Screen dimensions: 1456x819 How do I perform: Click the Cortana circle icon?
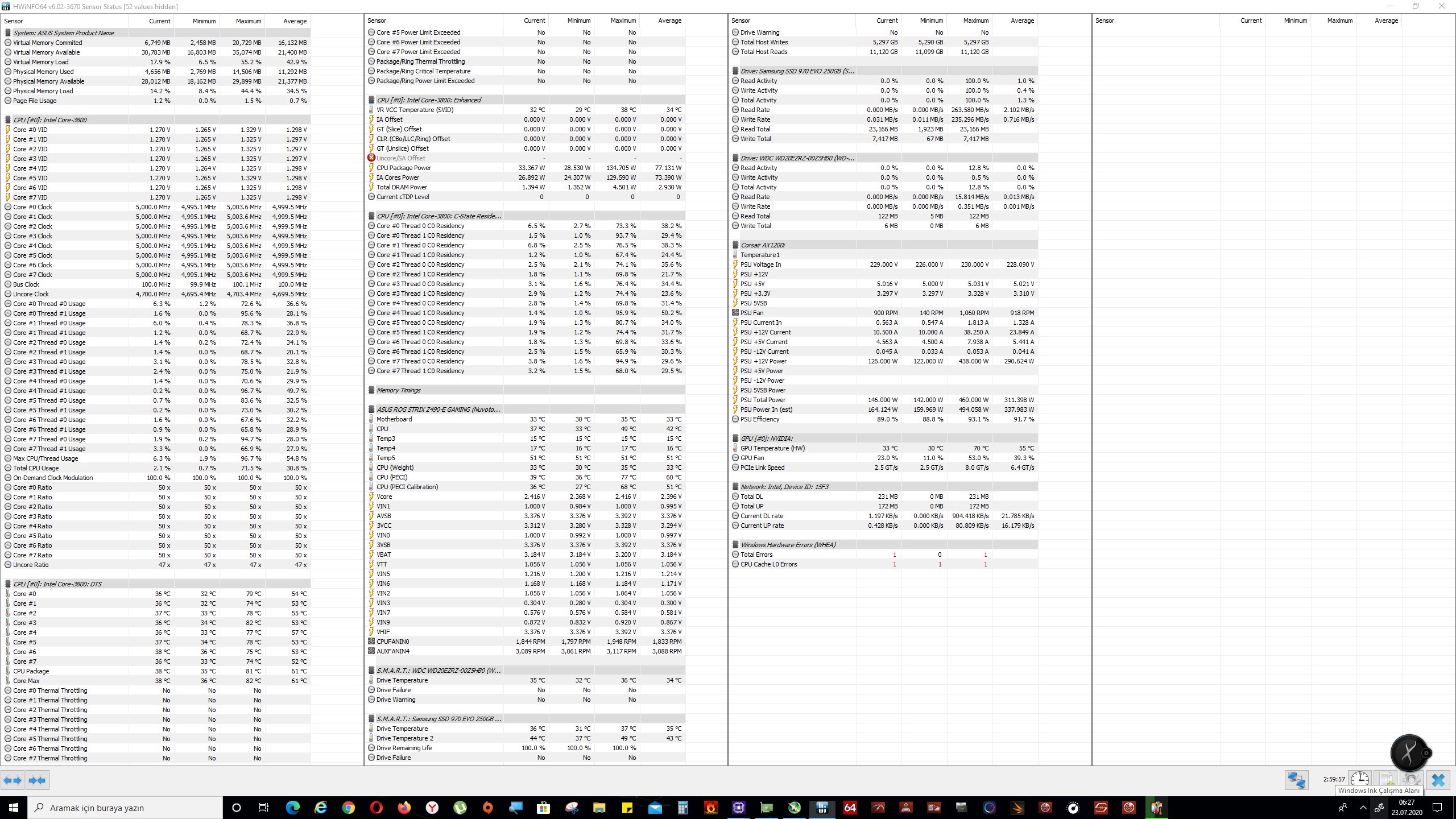(x=237, y=808)
